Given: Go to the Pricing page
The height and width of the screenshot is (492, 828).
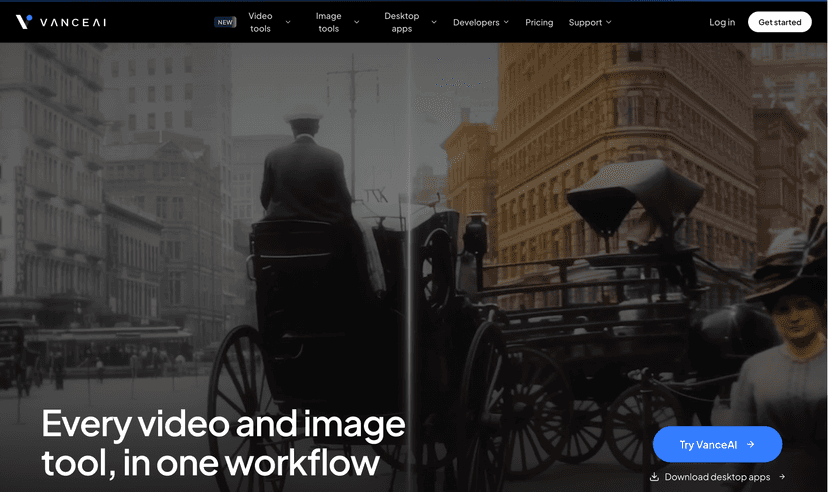Looking at the screenshot, I should 539,22.
